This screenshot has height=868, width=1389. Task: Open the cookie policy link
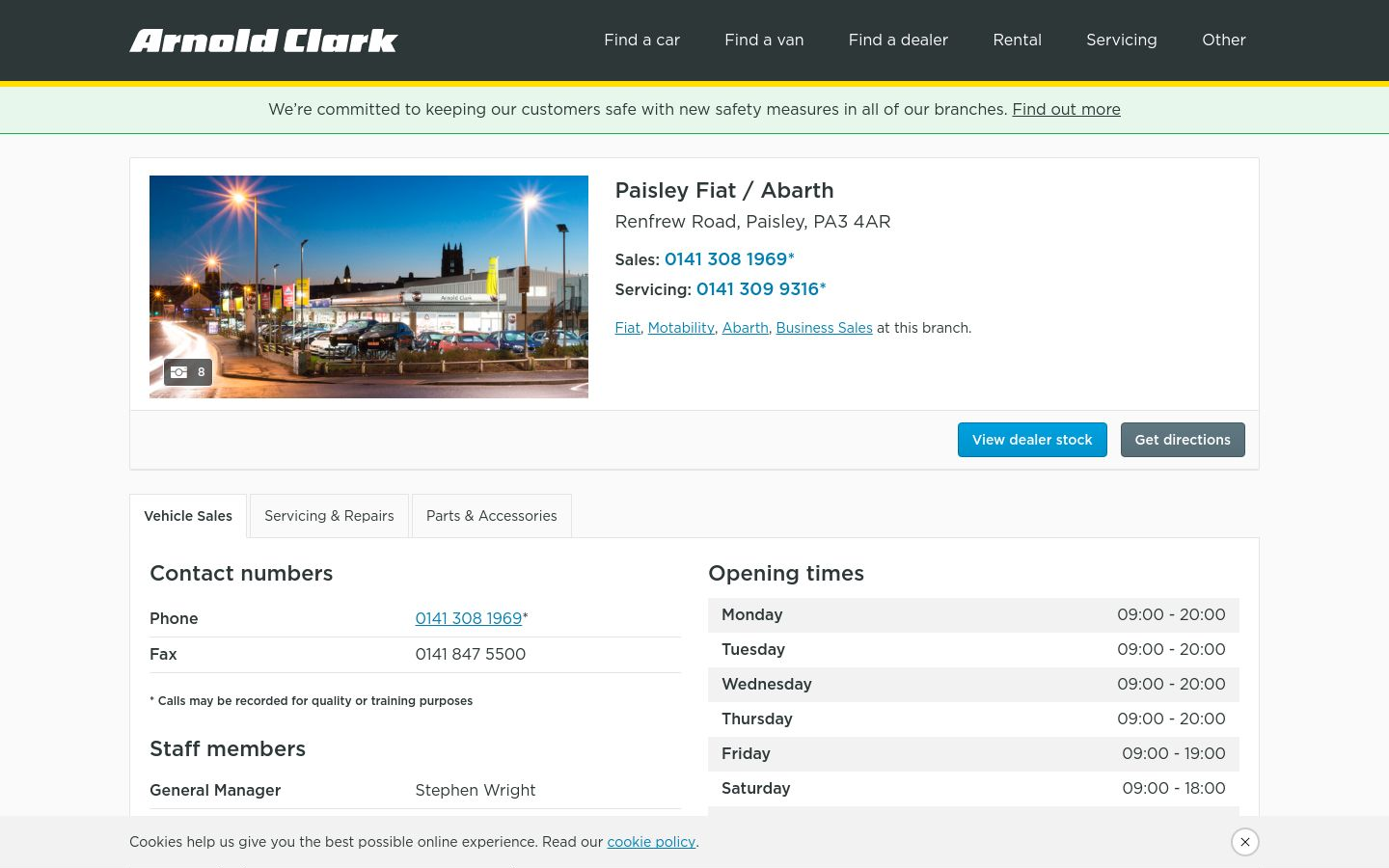click(651, 842)
